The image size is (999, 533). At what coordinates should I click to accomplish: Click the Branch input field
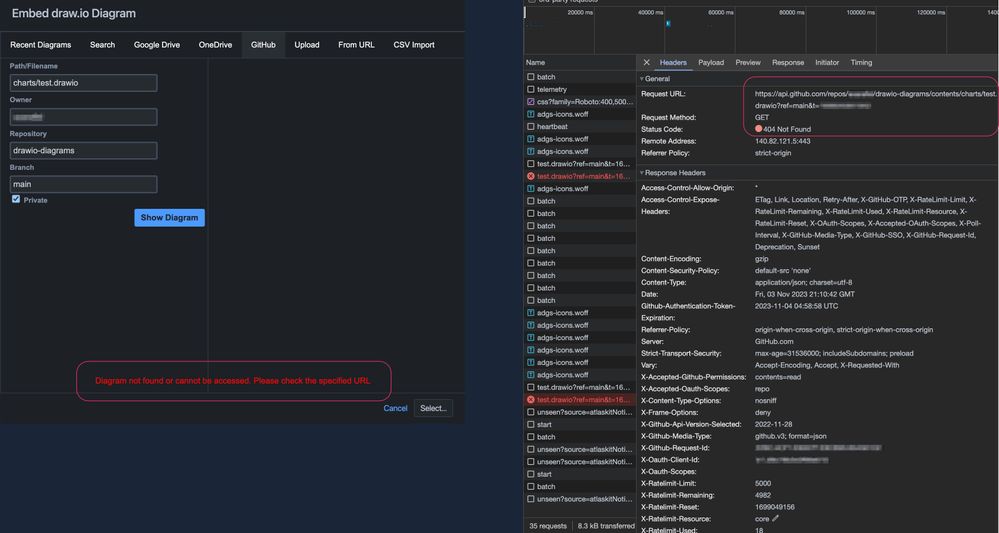tap(83, 184)
